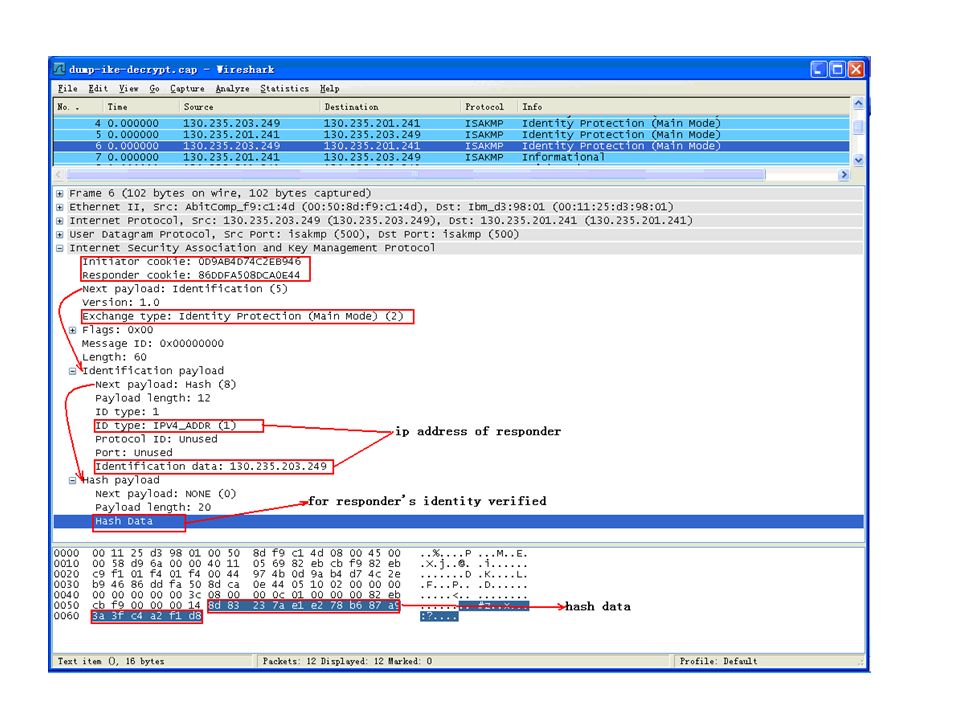Open the Statistics menu

[285, 89]
